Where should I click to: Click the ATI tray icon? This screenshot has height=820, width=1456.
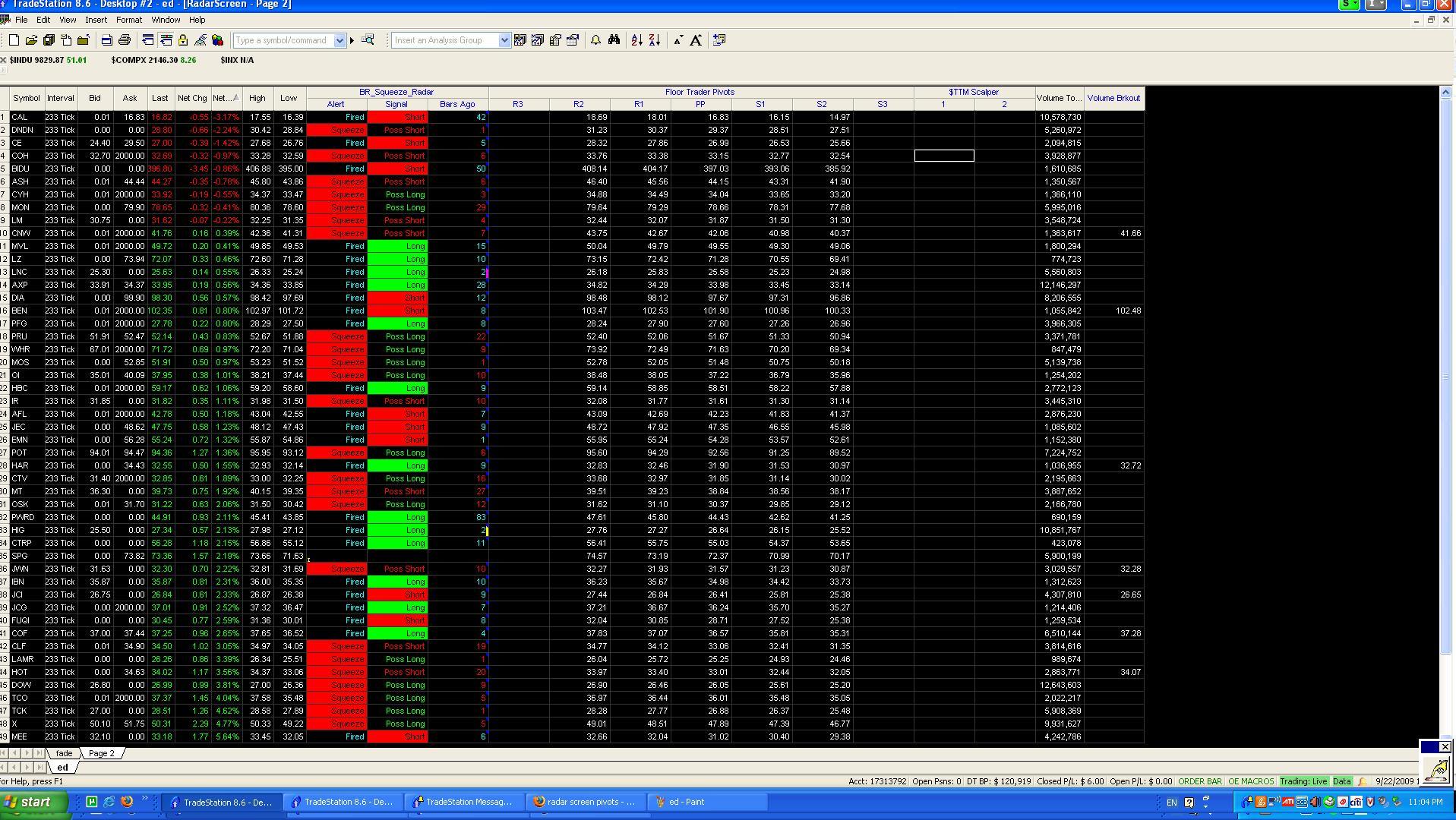pyautogui.click(x=1288, y=802)
